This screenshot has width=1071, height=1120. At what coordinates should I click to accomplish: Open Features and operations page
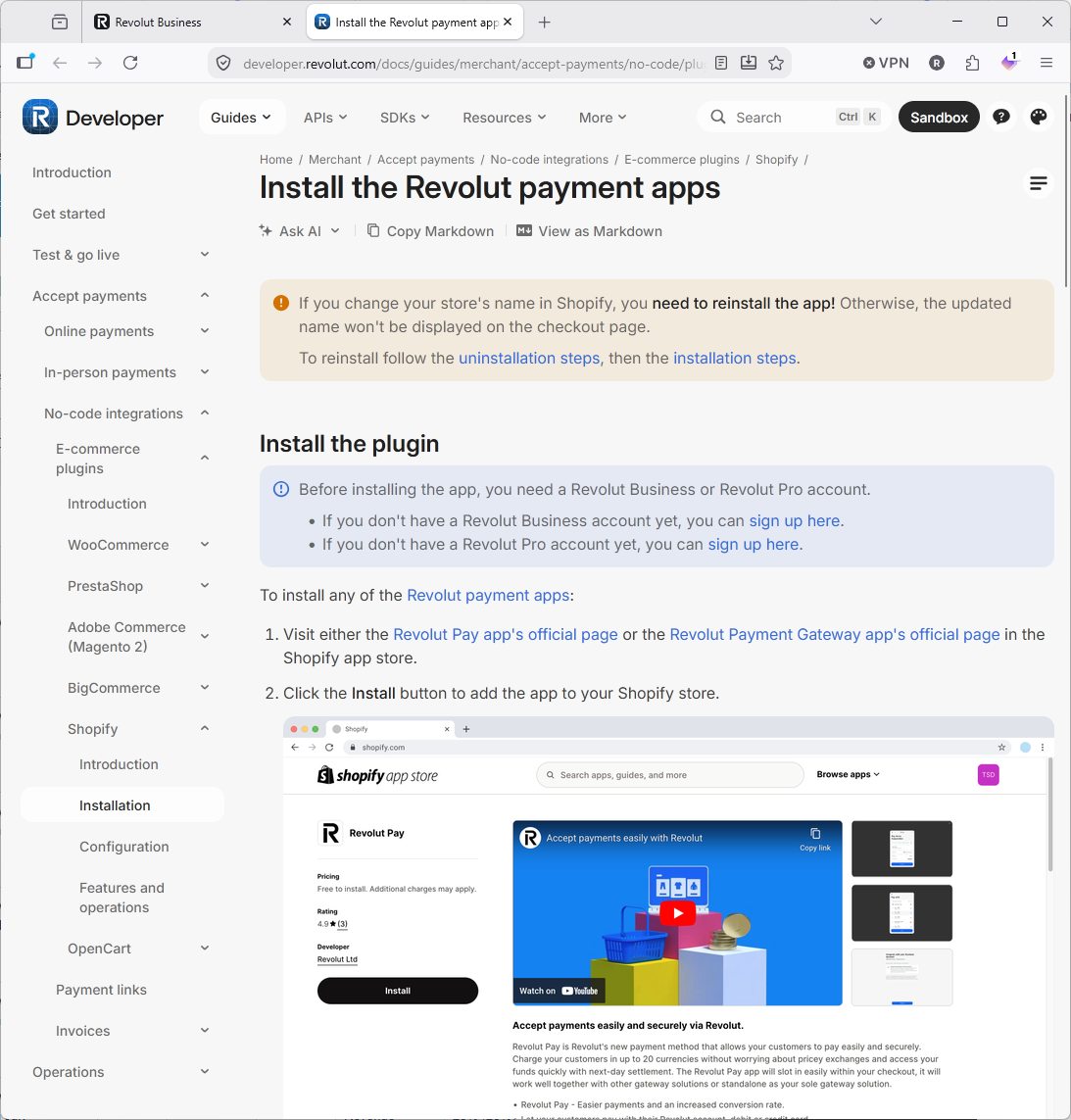122,898
